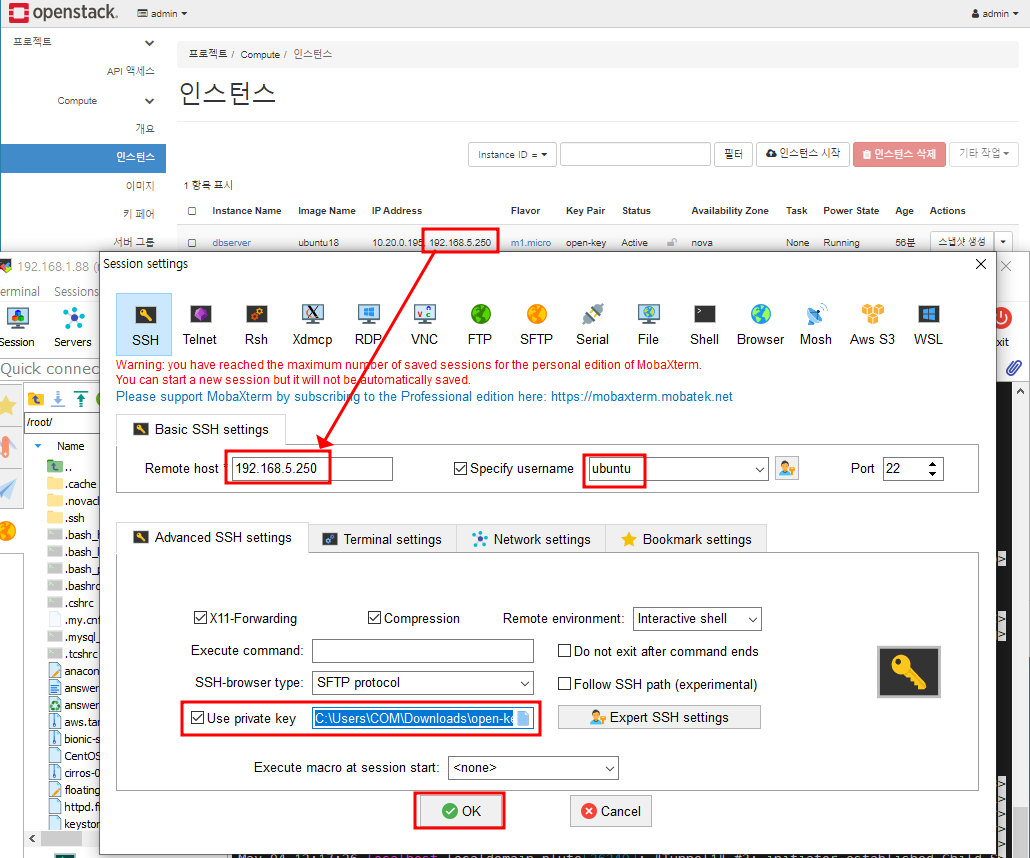
Task: Switch to Bookmark settings tab
Action: [x=686, y=539]
